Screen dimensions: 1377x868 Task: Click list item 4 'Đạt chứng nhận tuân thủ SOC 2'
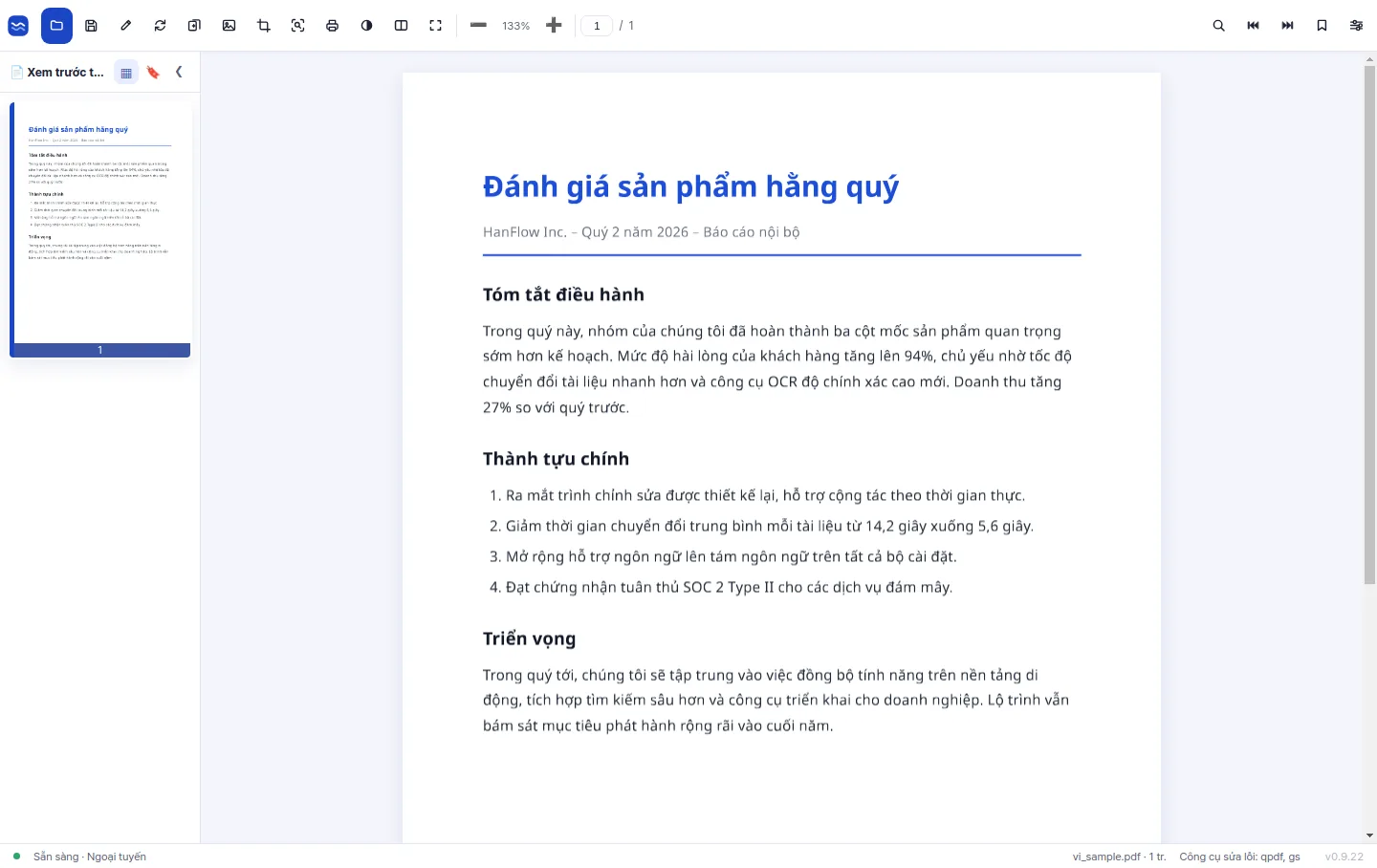(721, 587)
